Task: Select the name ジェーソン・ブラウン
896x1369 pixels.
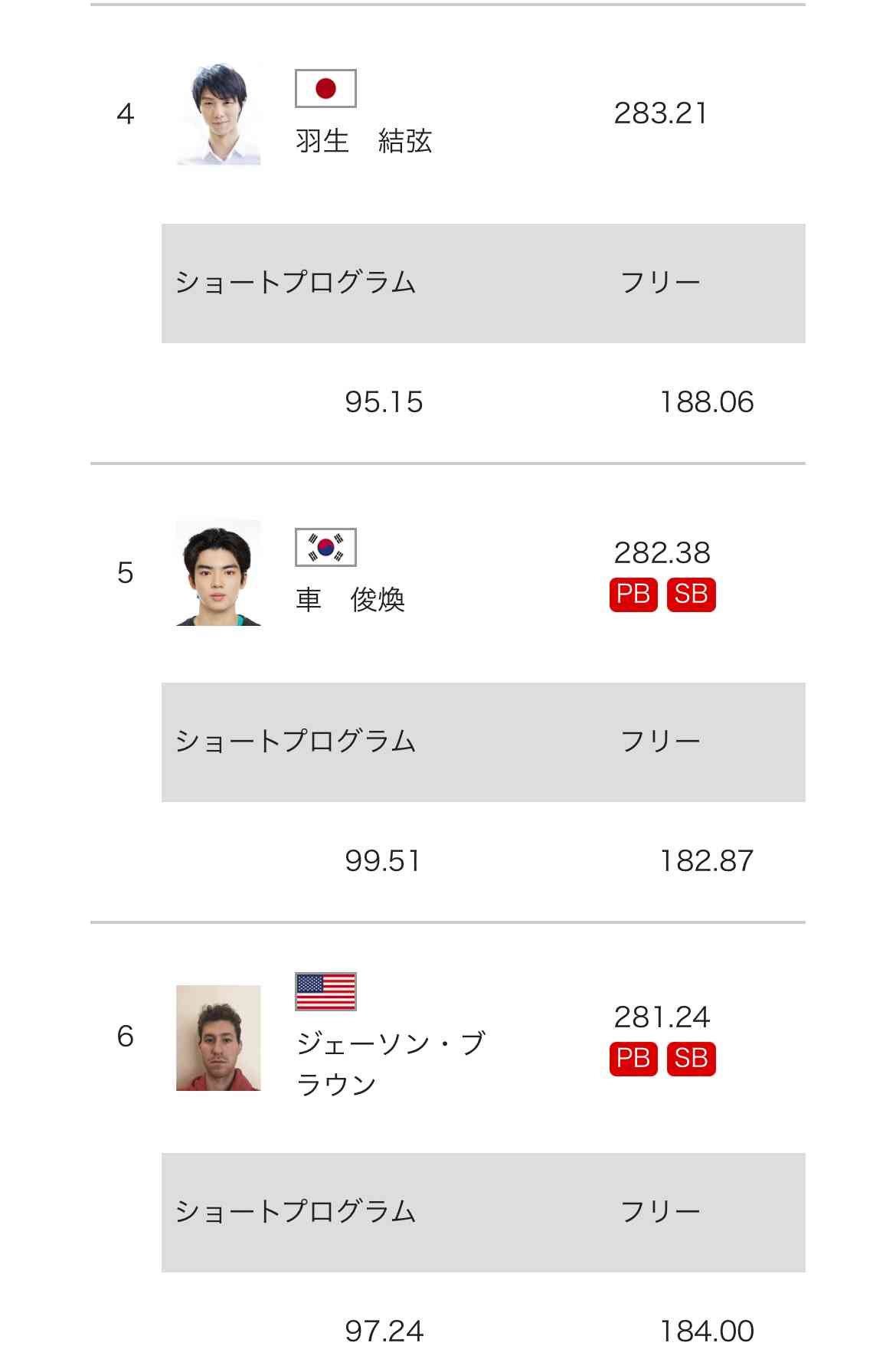Action: click(x=391, y=1064)
